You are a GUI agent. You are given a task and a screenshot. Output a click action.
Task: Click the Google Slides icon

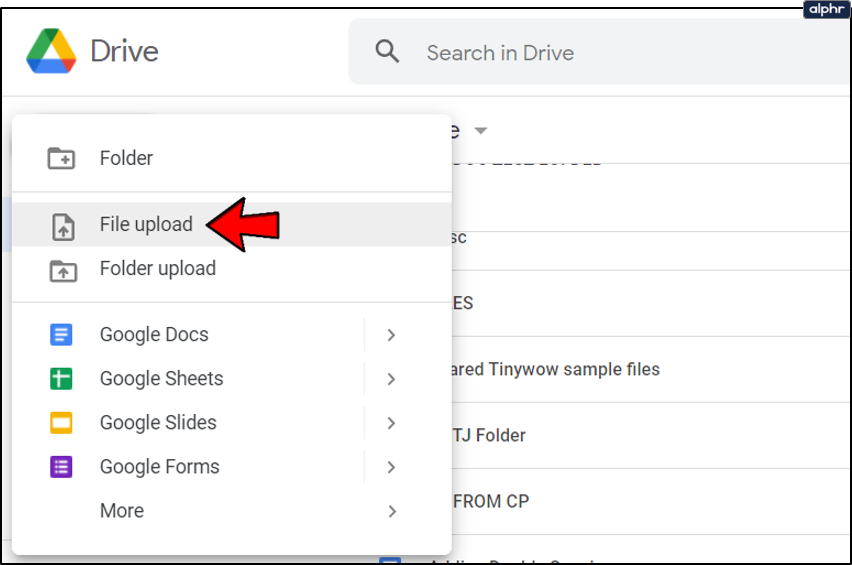coord(61,422)
